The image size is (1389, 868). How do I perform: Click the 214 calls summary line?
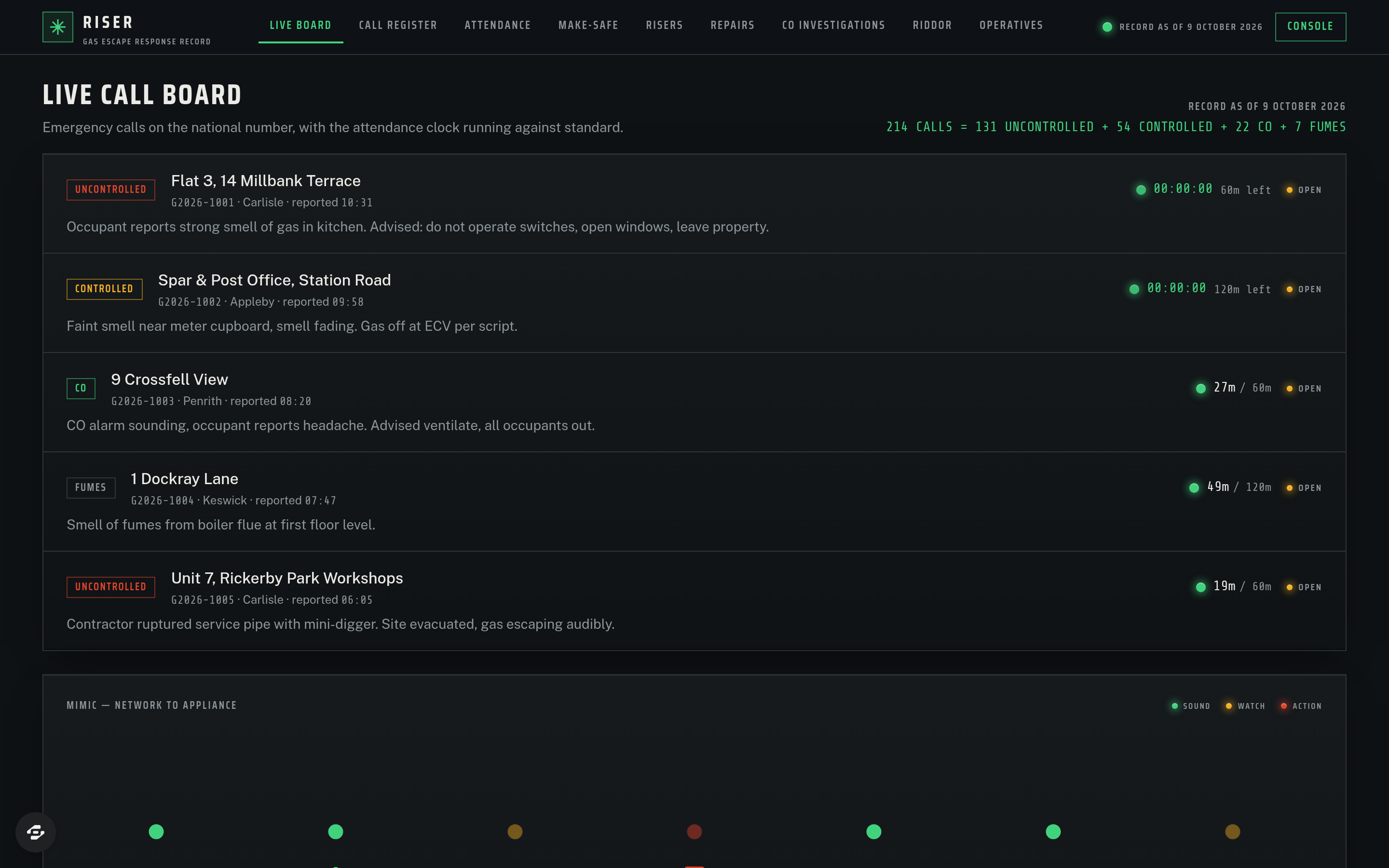pyautogui.click(x=1116, y=127)
